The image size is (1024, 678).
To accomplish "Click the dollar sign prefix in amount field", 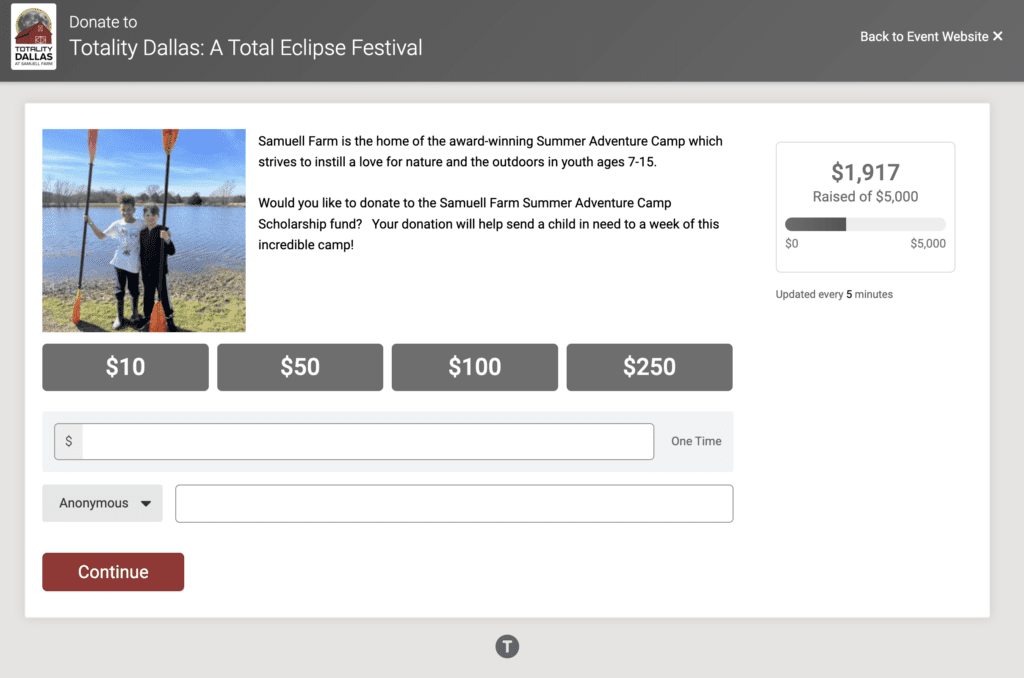I will [x=69, y=442].
